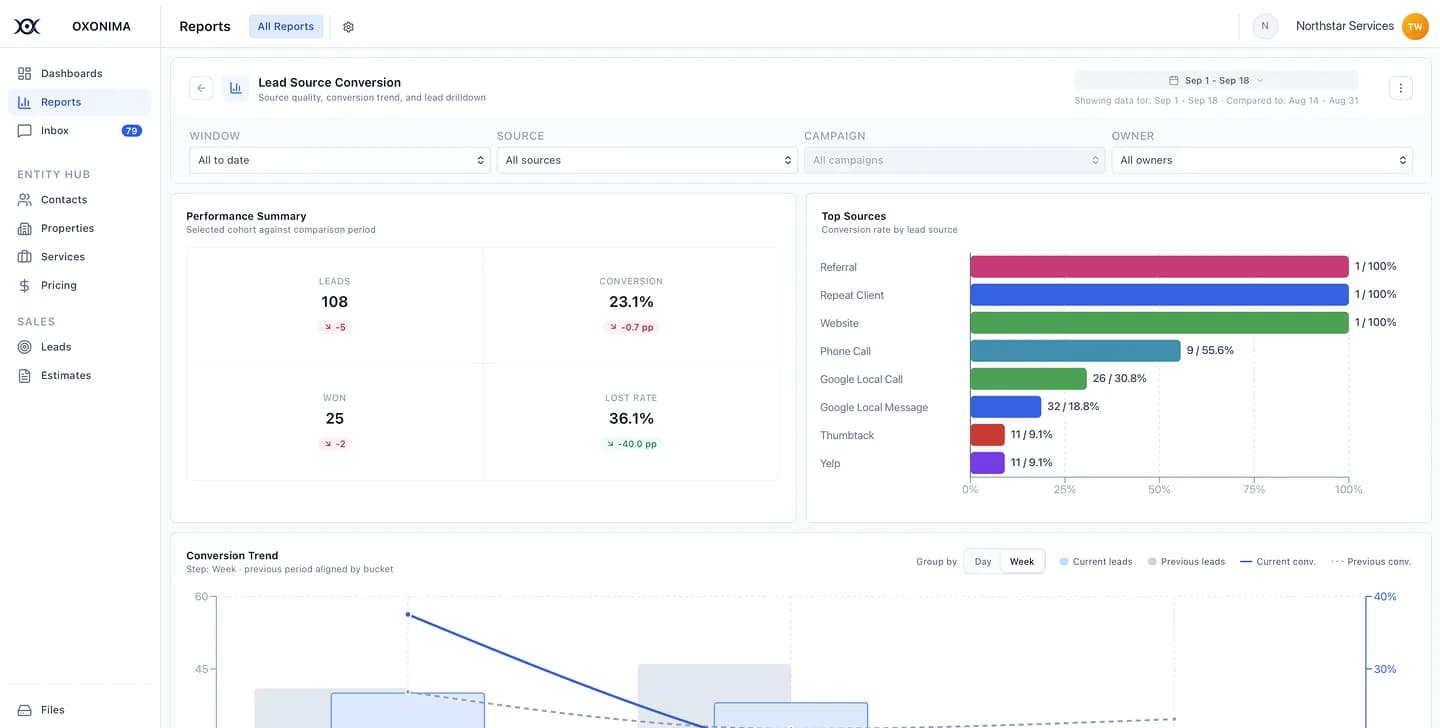This screenshot has height=728, width=1440.
Task: Click the Google Local Call bar
Action: click(1028, 378)
